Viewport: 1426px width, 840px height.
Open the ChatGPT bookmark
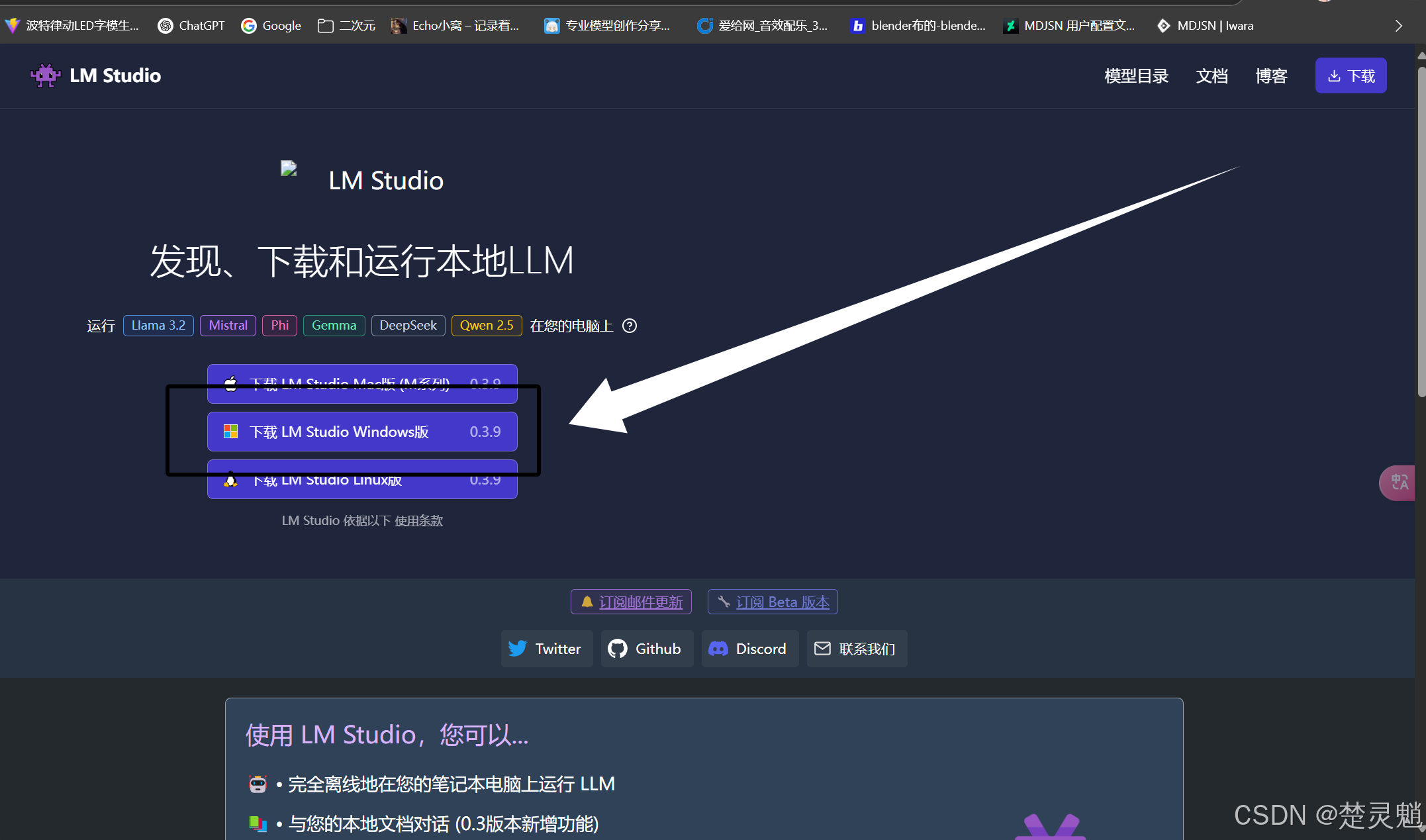tap(191, 26)
